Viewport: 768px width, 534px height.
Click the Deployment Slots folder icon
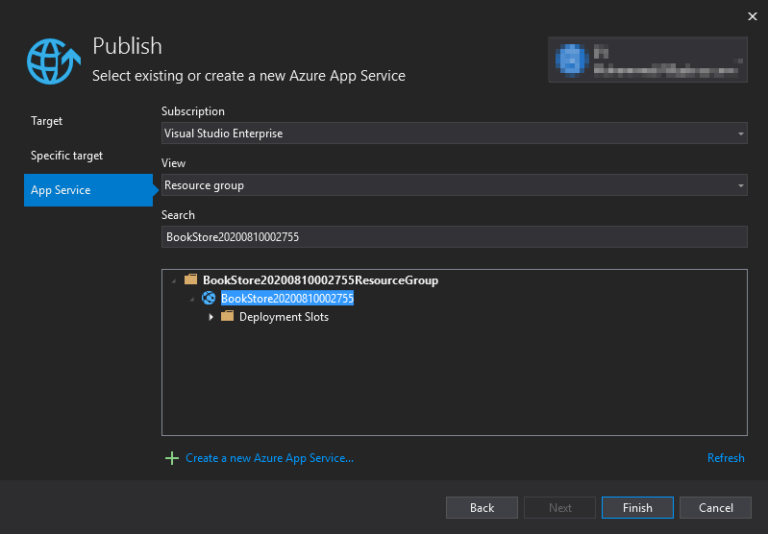point(227,316)
